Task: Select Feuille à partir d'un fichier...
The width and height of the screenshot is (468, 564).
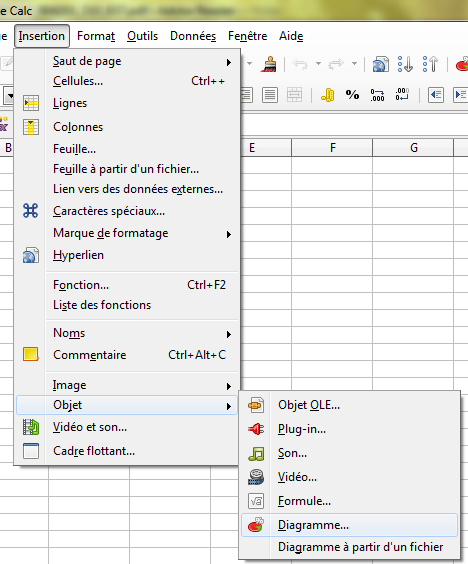Action: tap(127, 169)
